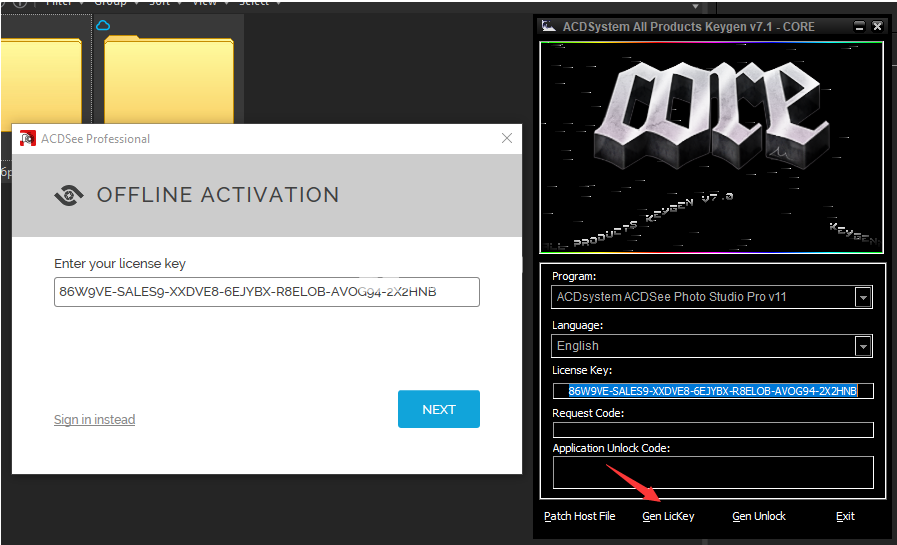This screenshot has height=545, width=897.
Task: Select the second yellow folder thumbnail
Action: (x=169, y=79)
